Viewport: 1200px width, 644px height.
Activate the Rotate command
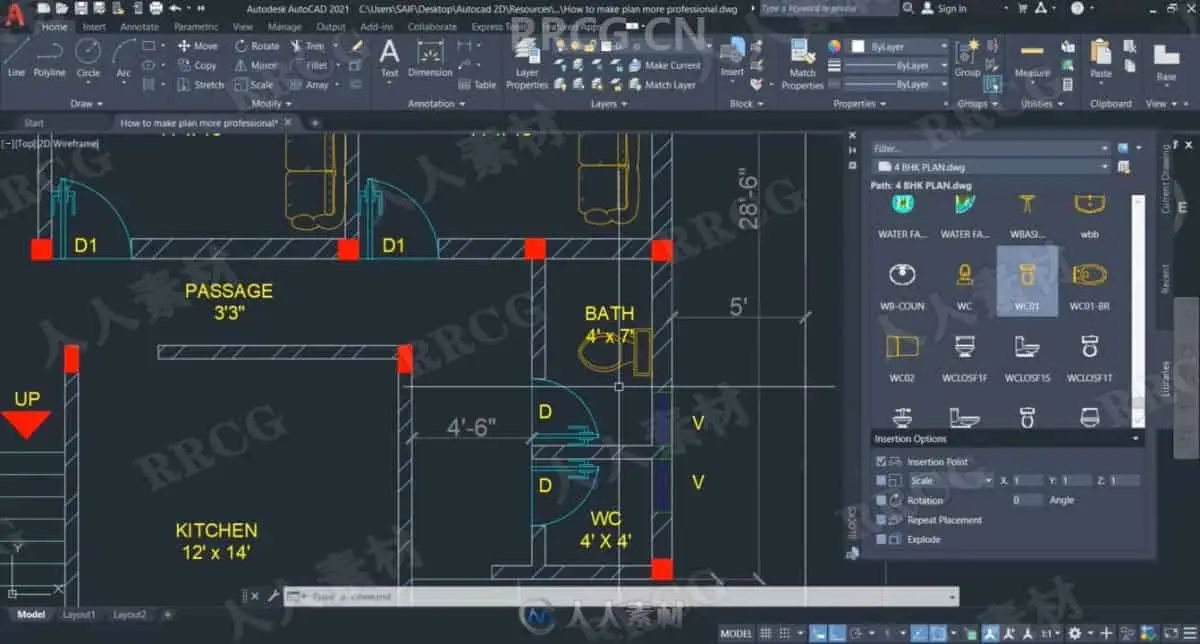click(257, 46)
